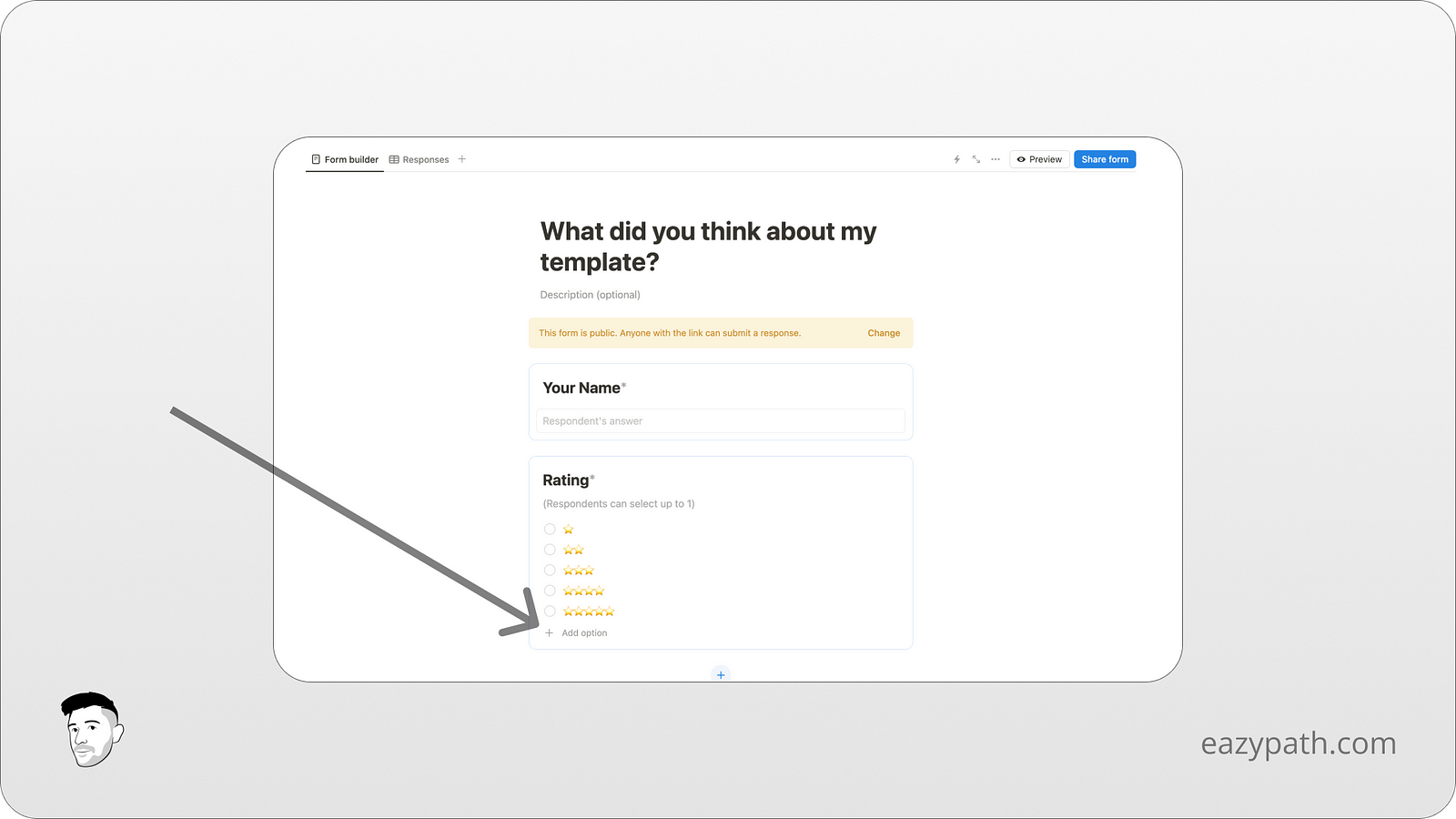Click the Share form button
1456x819 pixels.
[x=1104, y=159]
